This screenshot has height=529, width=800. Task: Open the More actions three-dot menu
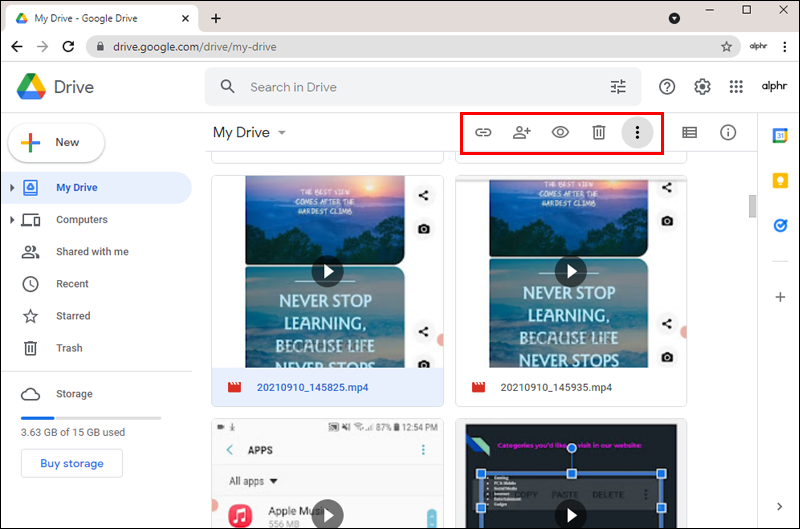637,133
